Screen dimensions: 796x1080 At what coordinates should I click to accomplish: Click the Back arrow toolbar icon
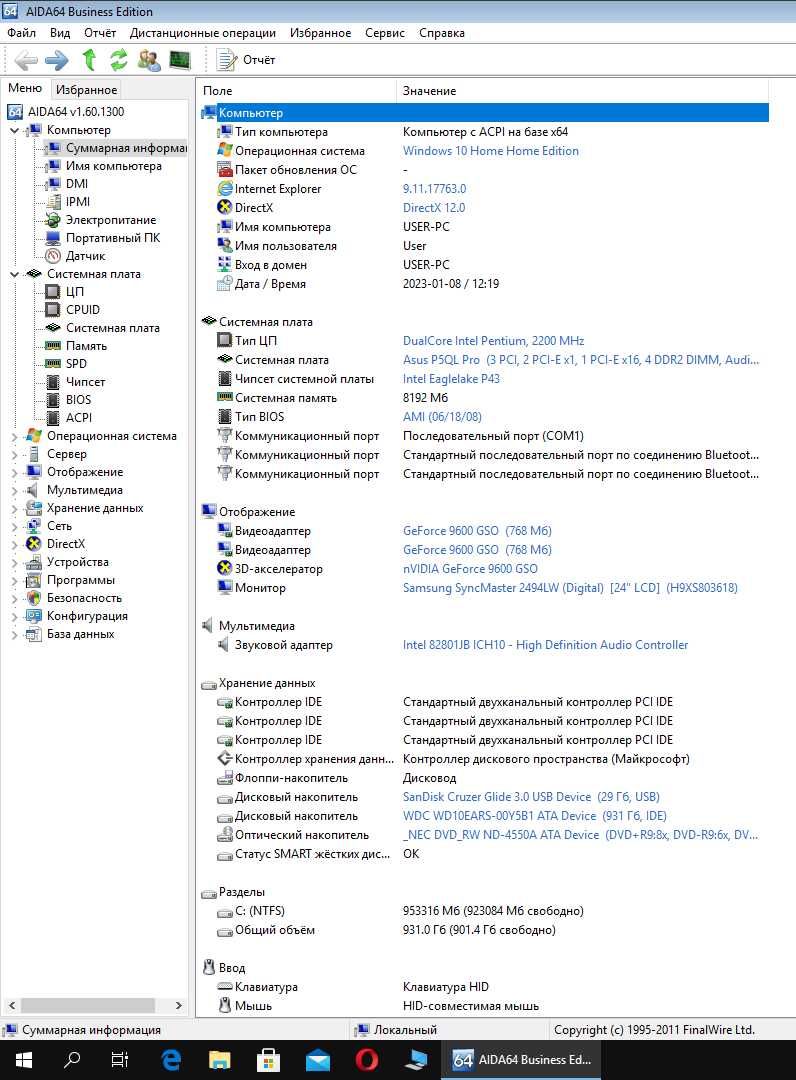tap(25, 61)
